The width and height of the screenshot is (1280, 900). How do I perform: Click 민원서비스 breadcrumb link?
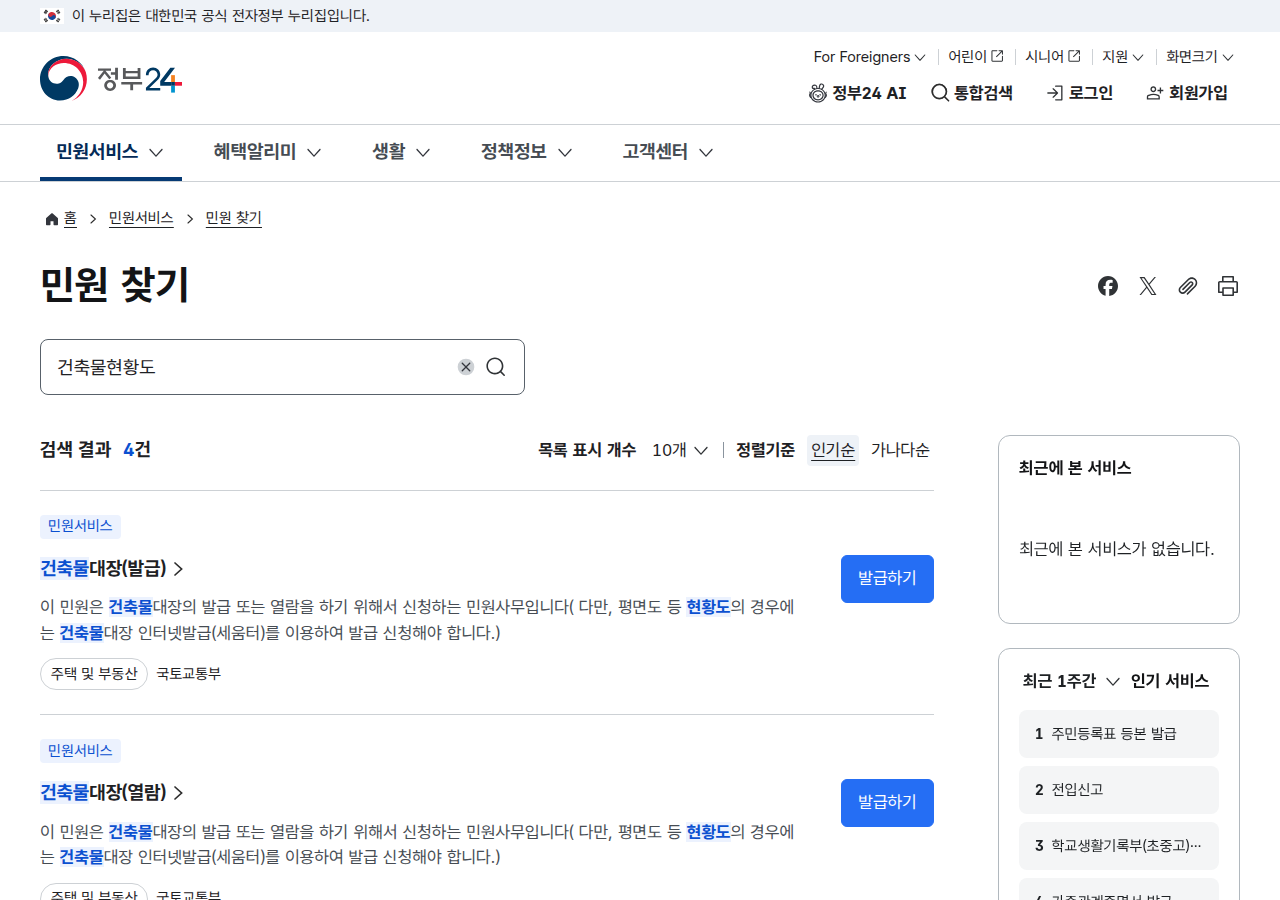click(x=141, y=218)
